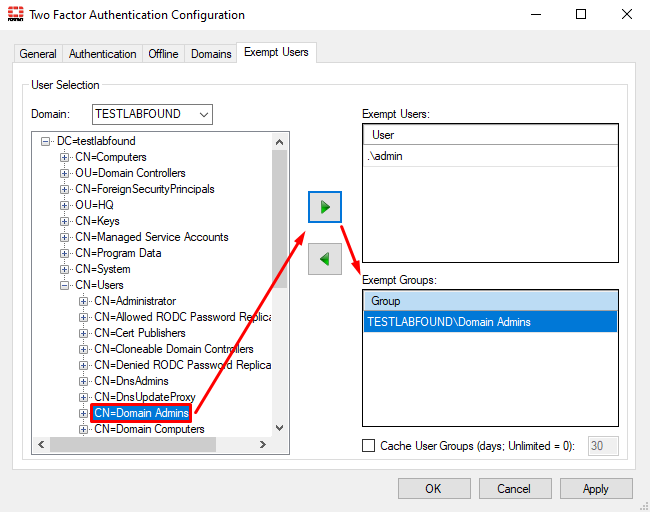Image resolution: width=650 pixels, height=512 pixels.
Task: Click the Fortinet app icon in title bar
Action: 15,14
